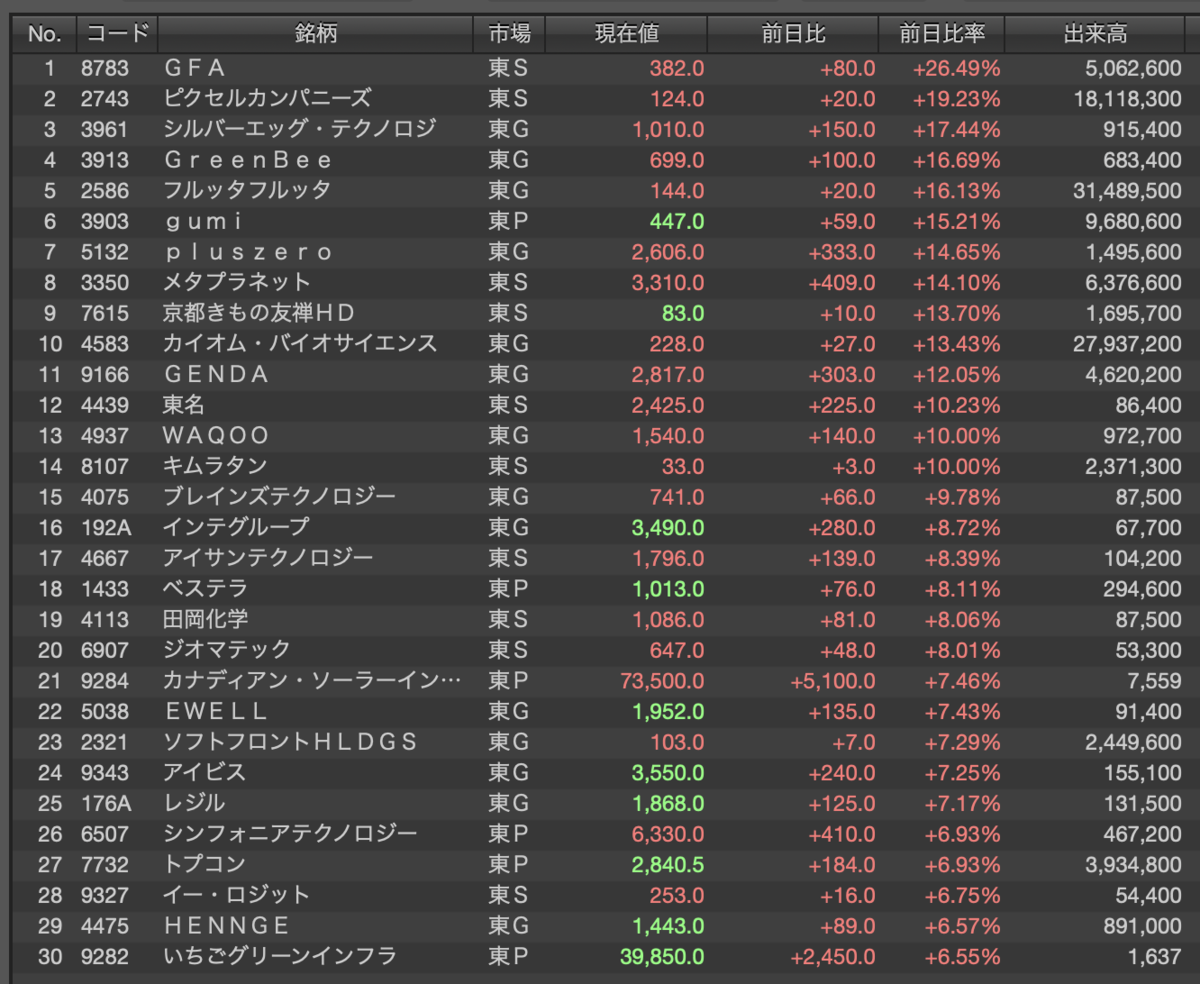This screenshot has width=1200, height=984.
Task: Click the コード column header
Action: click(116, 34)
